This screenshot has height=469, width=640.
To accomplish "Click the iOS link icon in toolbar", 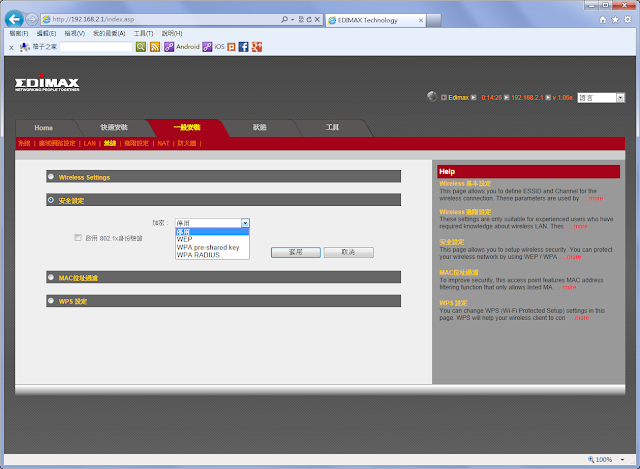I will point(207,47).
